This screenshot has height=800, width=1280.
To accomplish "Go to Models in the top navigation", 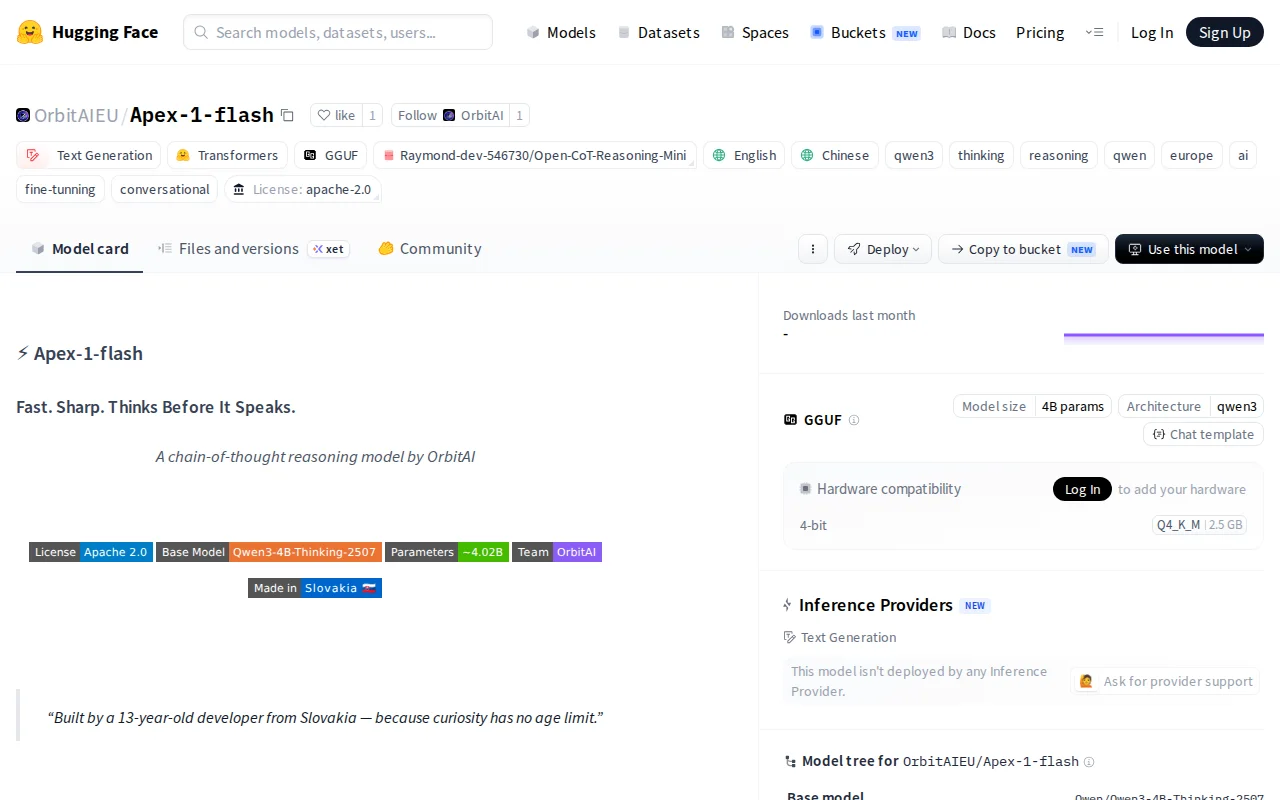I will tap(561, 32).
